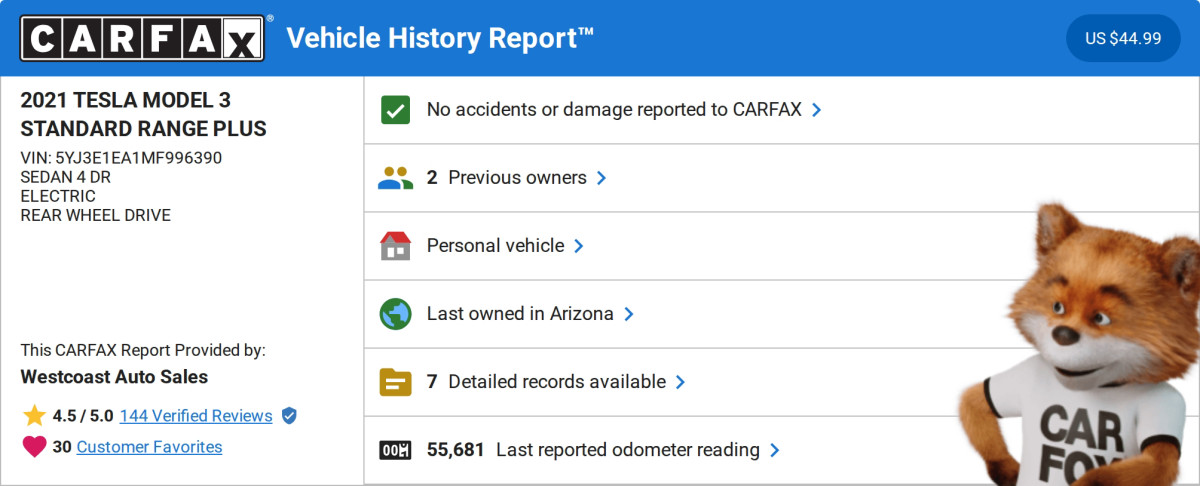This screenshot has width=1200, height=486.
Task: Click the CARFAX logo
Action: (x=143, y=39)
